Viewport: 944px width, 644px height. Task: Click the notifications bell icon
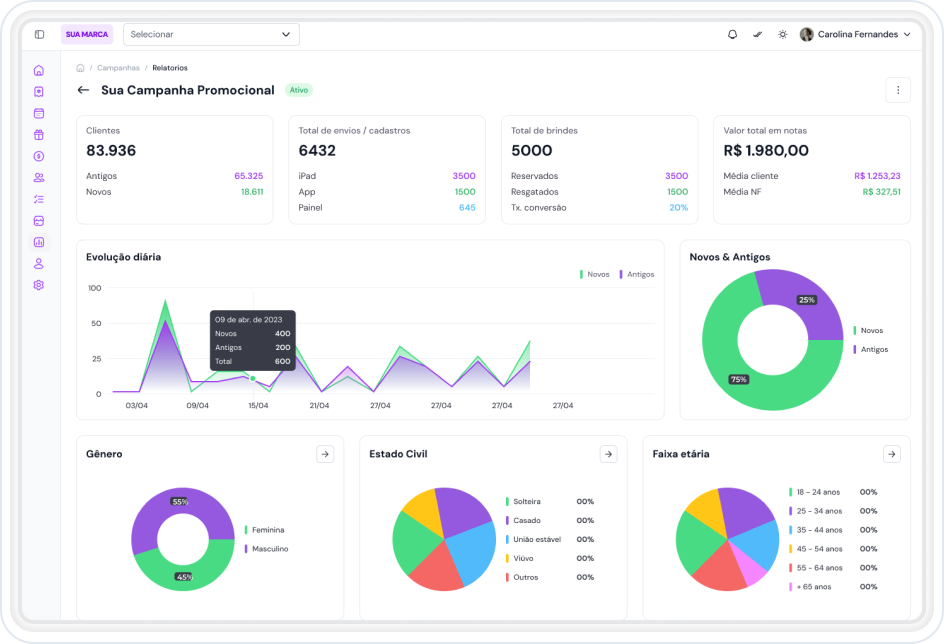[x=732, y=34]
